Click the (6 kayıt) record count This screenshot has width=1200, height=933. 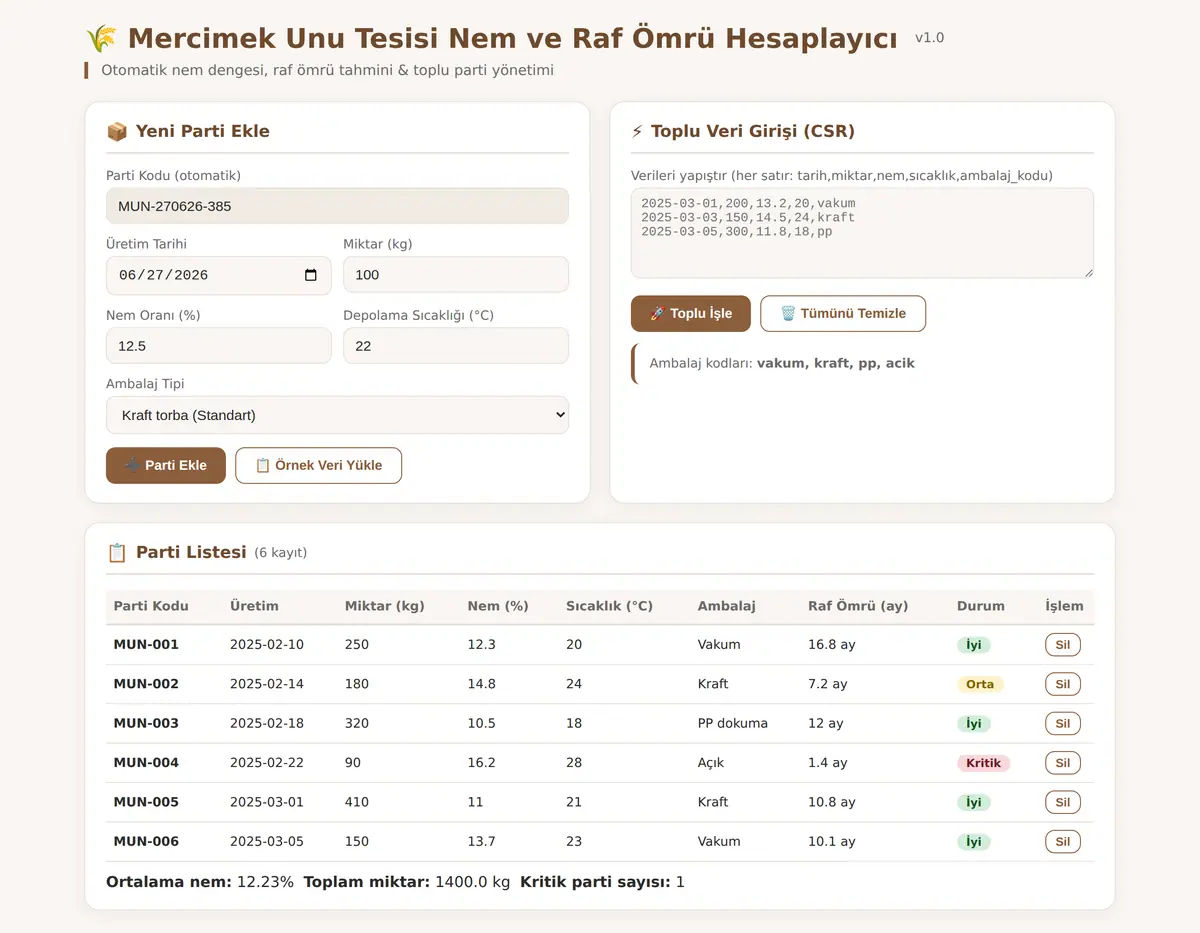pyautogui.click(x=281, y=553)
